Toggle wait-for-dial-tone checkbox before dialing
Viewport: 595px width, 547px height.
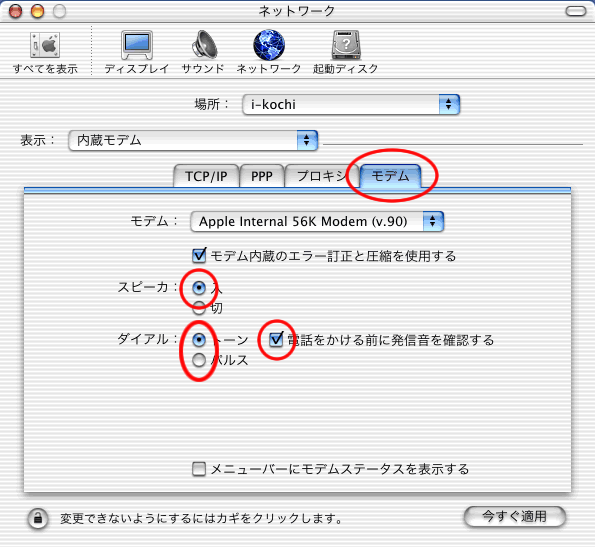(x=276, y=340)
